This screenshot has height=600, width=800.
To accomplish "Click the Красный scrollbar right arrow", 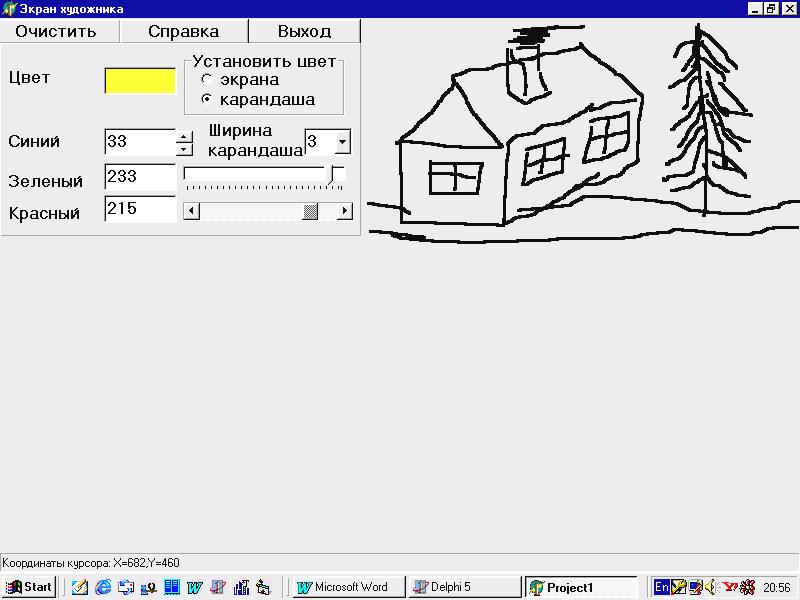I will (344, 211).
